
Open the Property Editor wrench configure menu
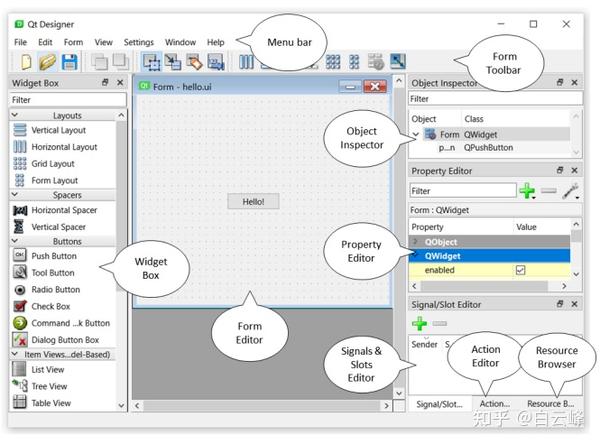[x=571, y=191]
